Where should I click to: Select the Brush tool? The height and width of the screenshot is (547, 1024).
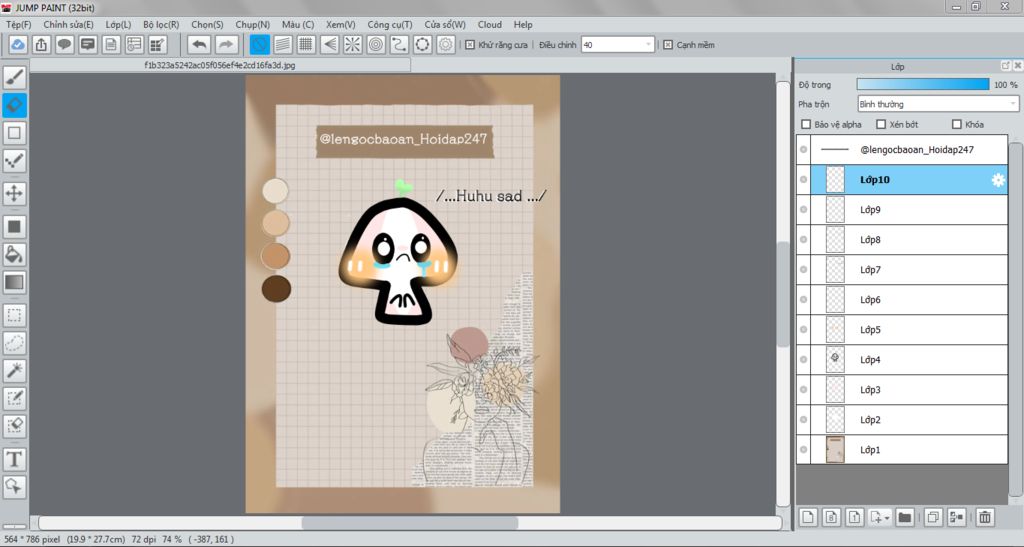[x=14, y=77]
